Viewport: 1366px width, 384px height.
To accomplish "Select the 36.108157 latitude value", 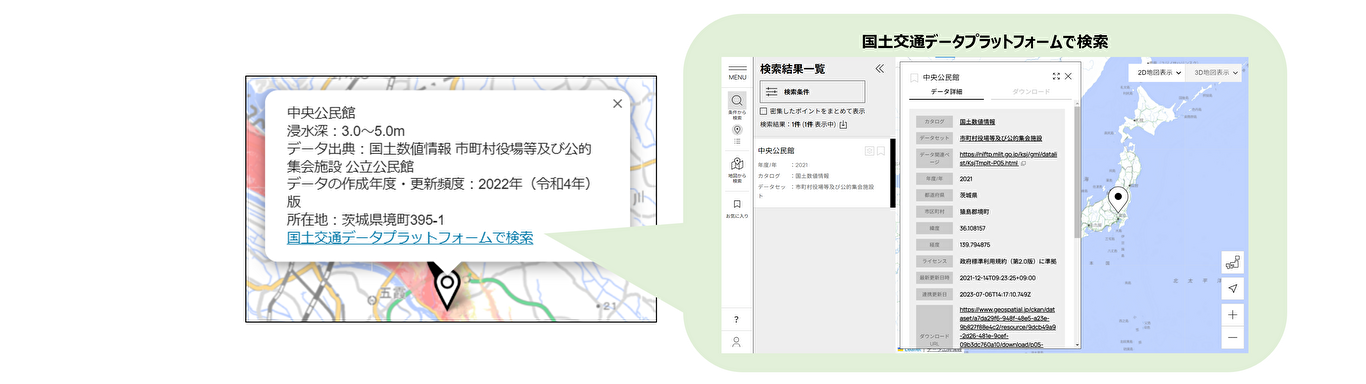I will click(x=973, y=228).
